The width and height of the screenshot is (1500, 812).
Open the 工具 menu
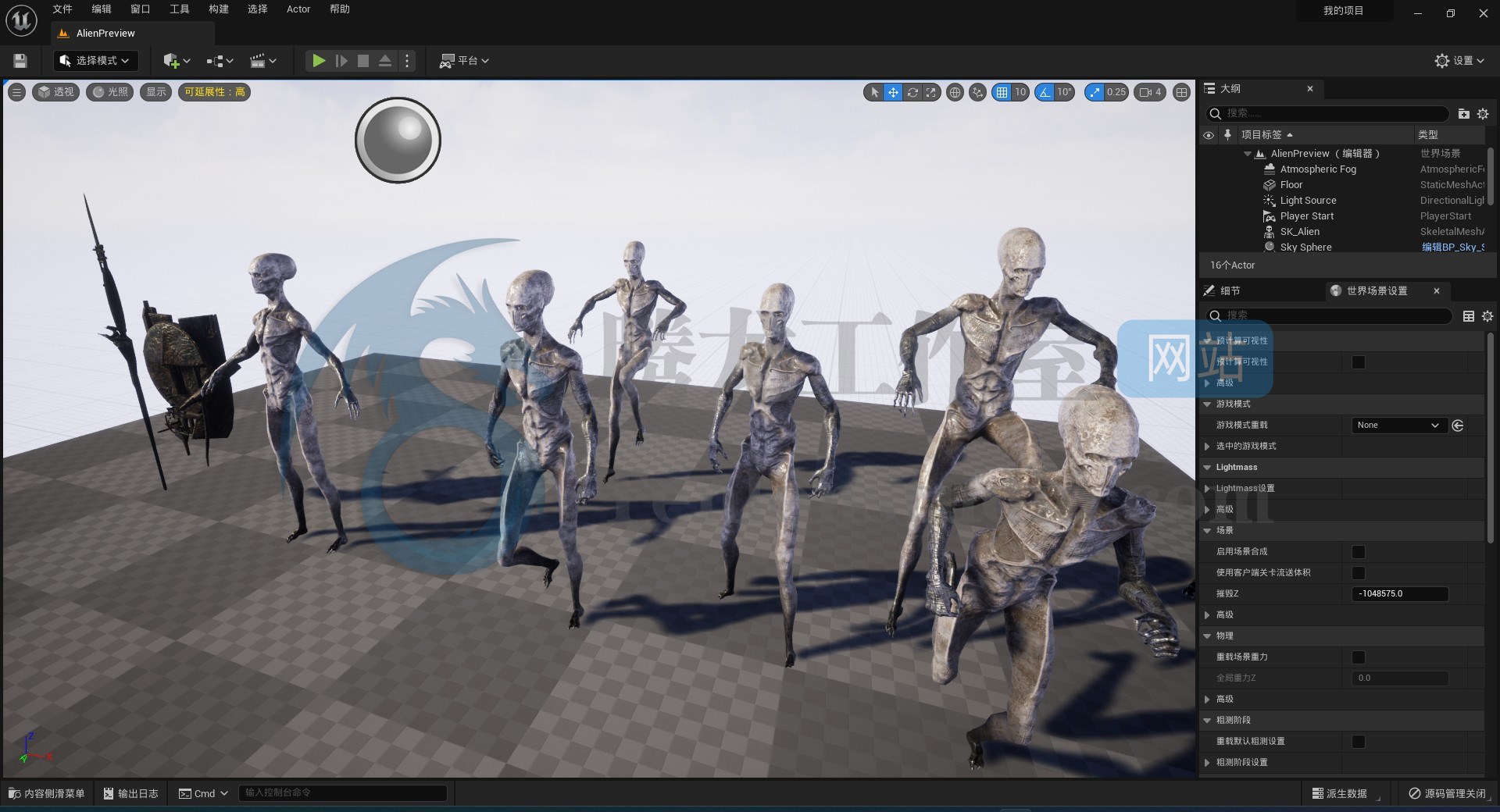[x=180, y=9]
